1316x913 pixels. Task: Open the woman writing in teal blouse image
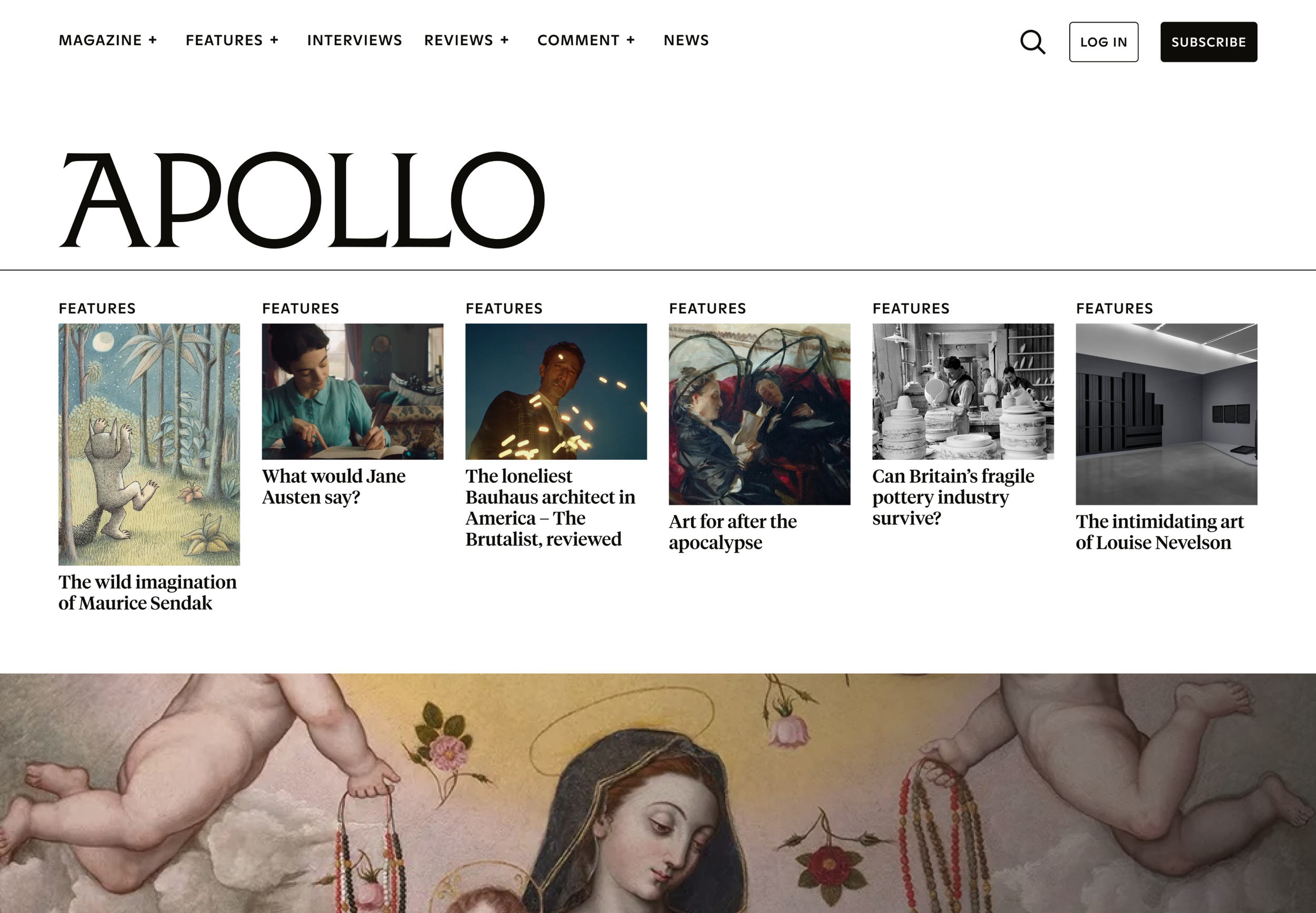[353, 392]
